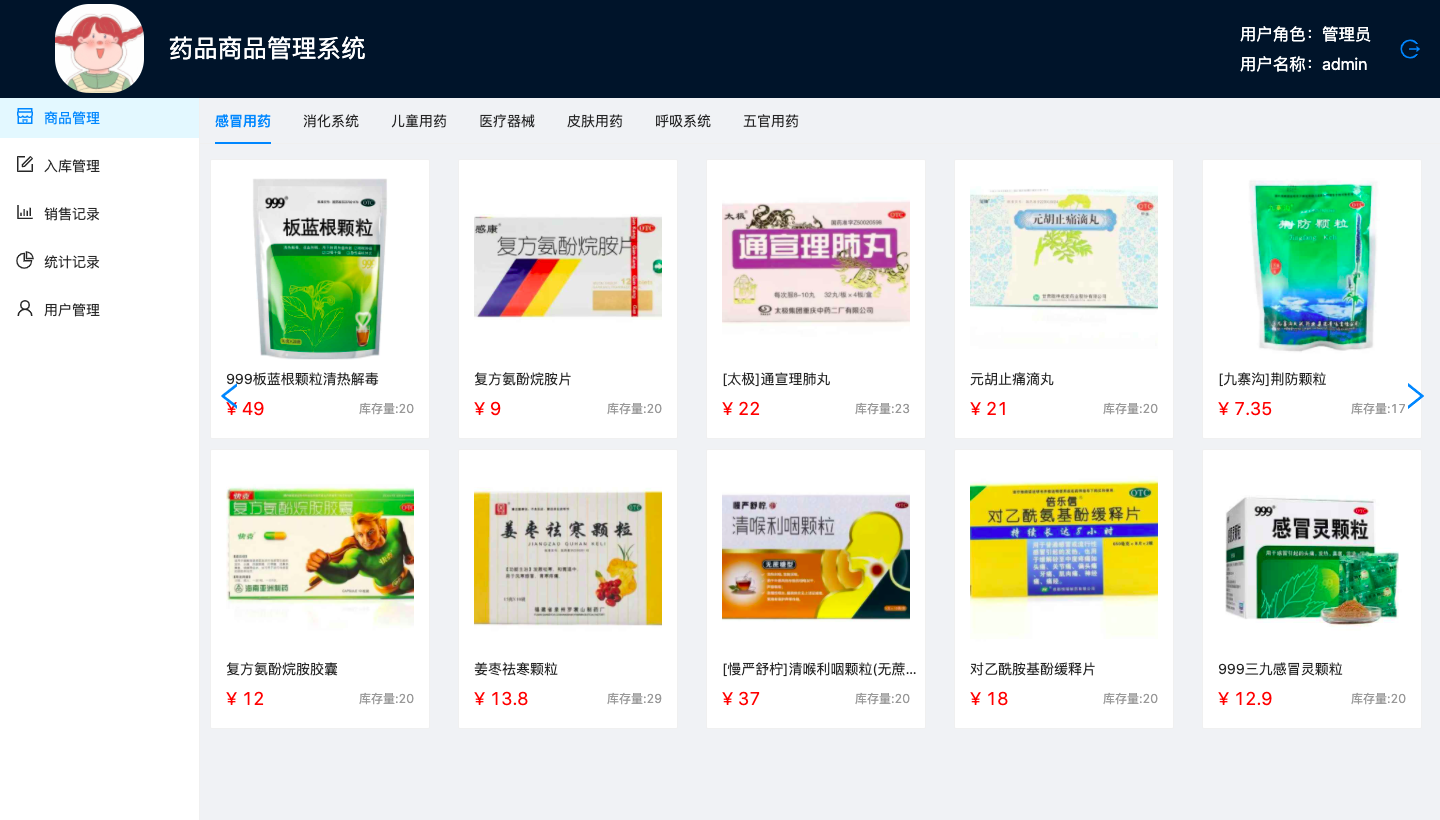This screenshot has height=820, width=1440.
Task: Switch to the 医疗器械 tab
Action: point(507,121)
